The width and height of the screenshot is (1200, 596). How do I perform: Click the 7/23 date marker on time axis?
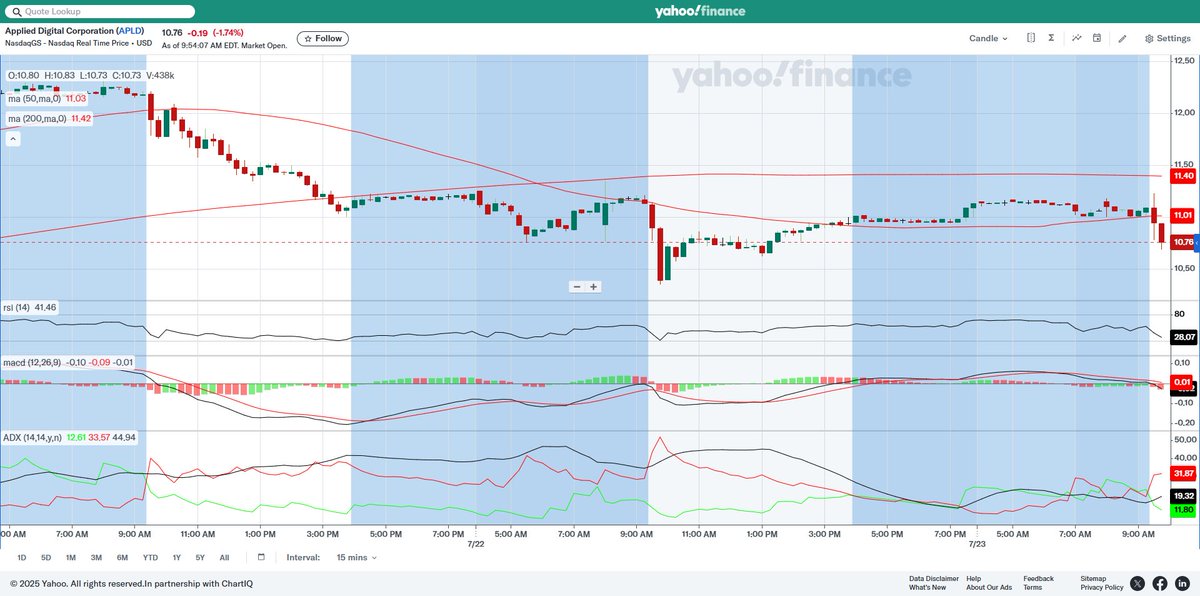pyautogui.click(x=977, y=544)
